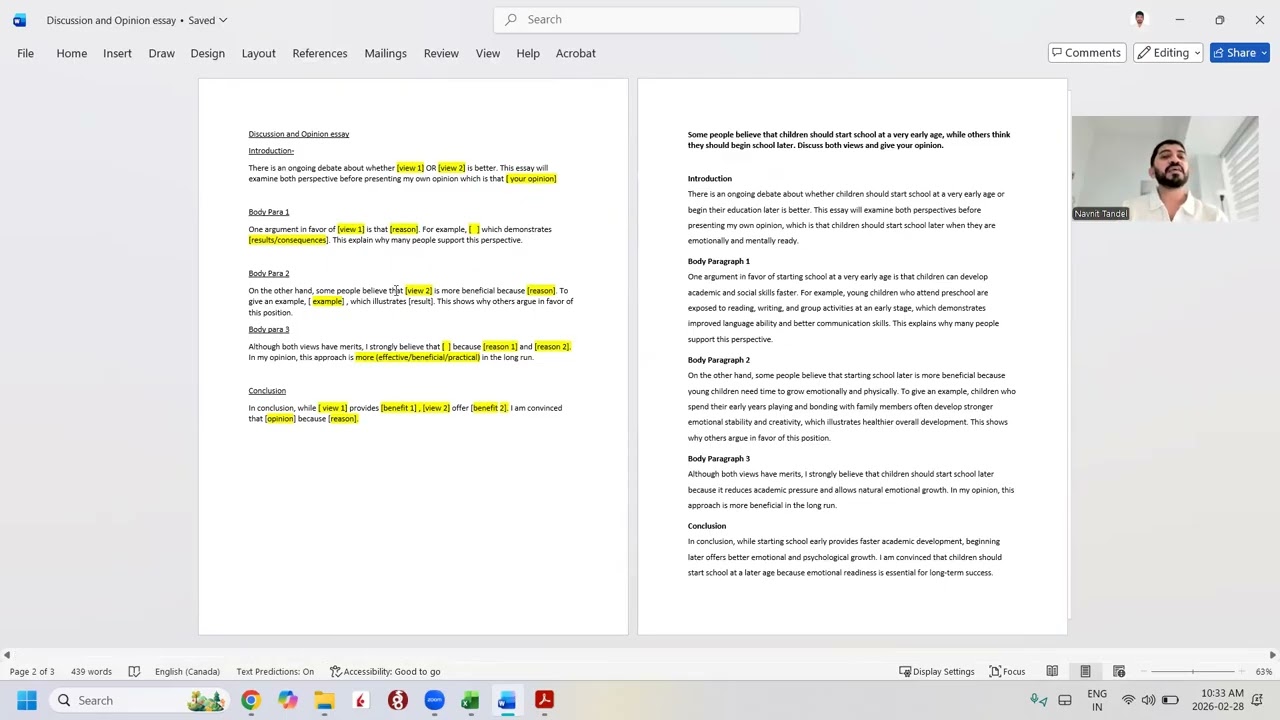This screenshot has width=1280, height=720.
Task: Click the horizontal scrollbar left arrow
Action: click(6, 654)
